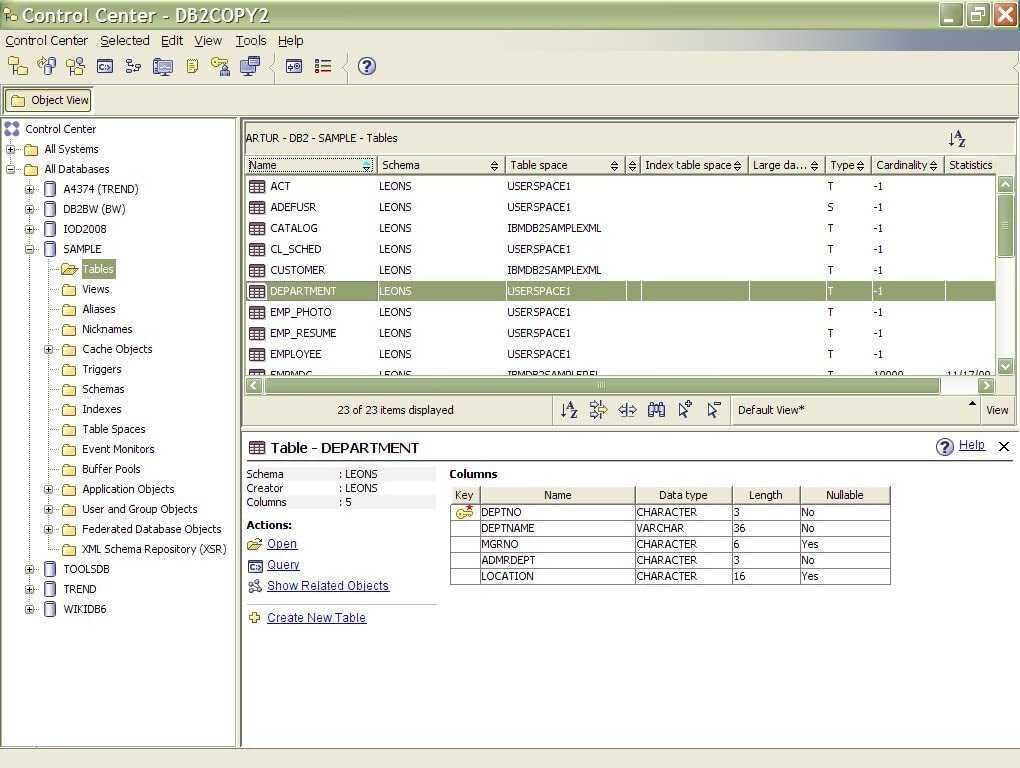Open the Command Editor toolbar icon
This screenshot has height=768, width=1020.
(x=105, y=66)
